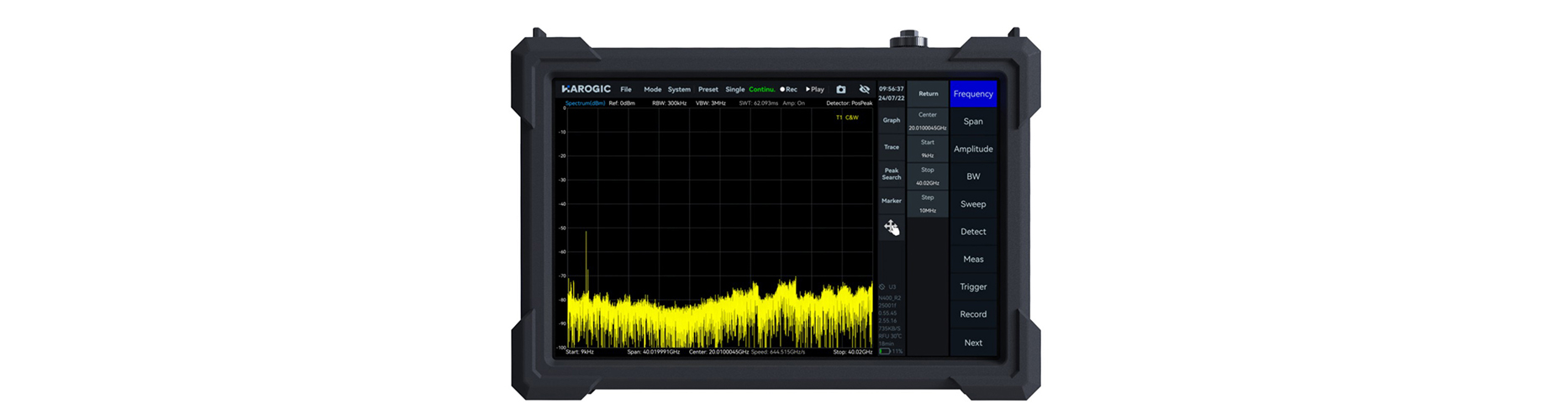Tap the Peak Search button

(x=892, y=174)
